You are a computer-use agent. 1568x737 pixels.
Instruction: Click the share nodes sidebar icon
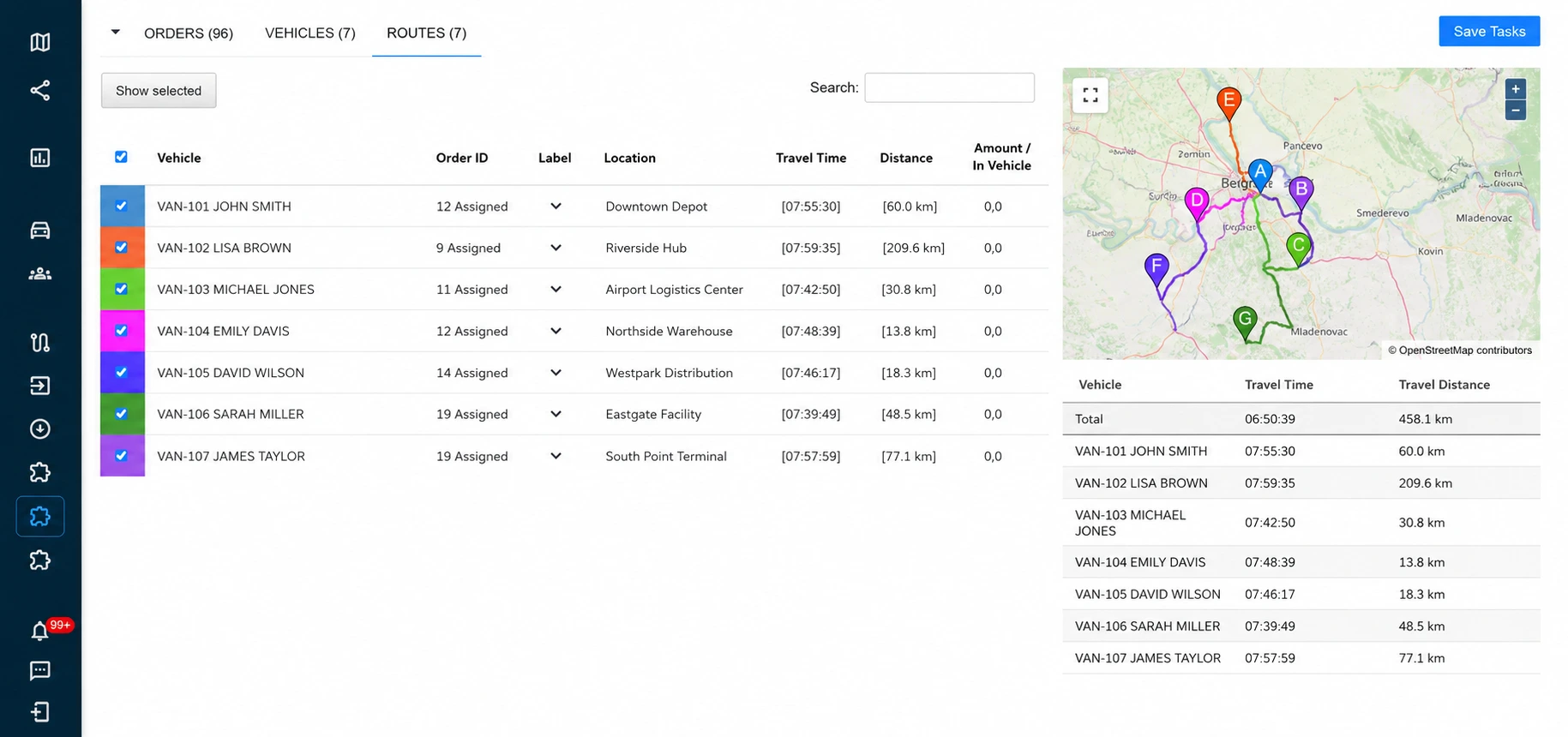[40, 90]
